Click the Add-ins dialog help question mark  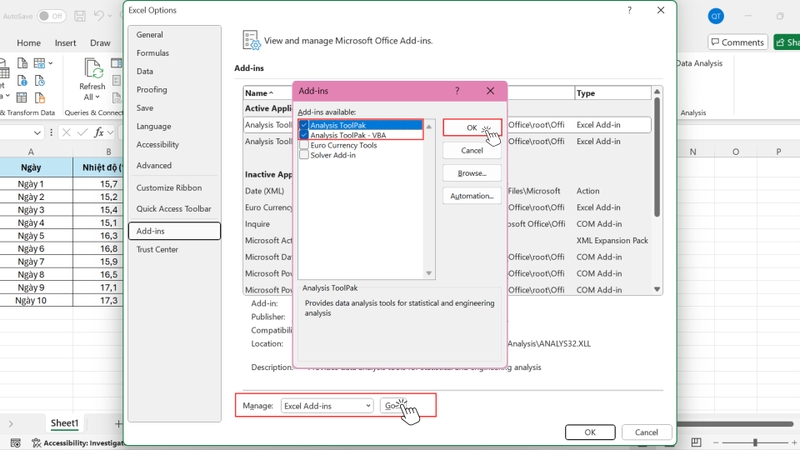(x=457, y=91)
